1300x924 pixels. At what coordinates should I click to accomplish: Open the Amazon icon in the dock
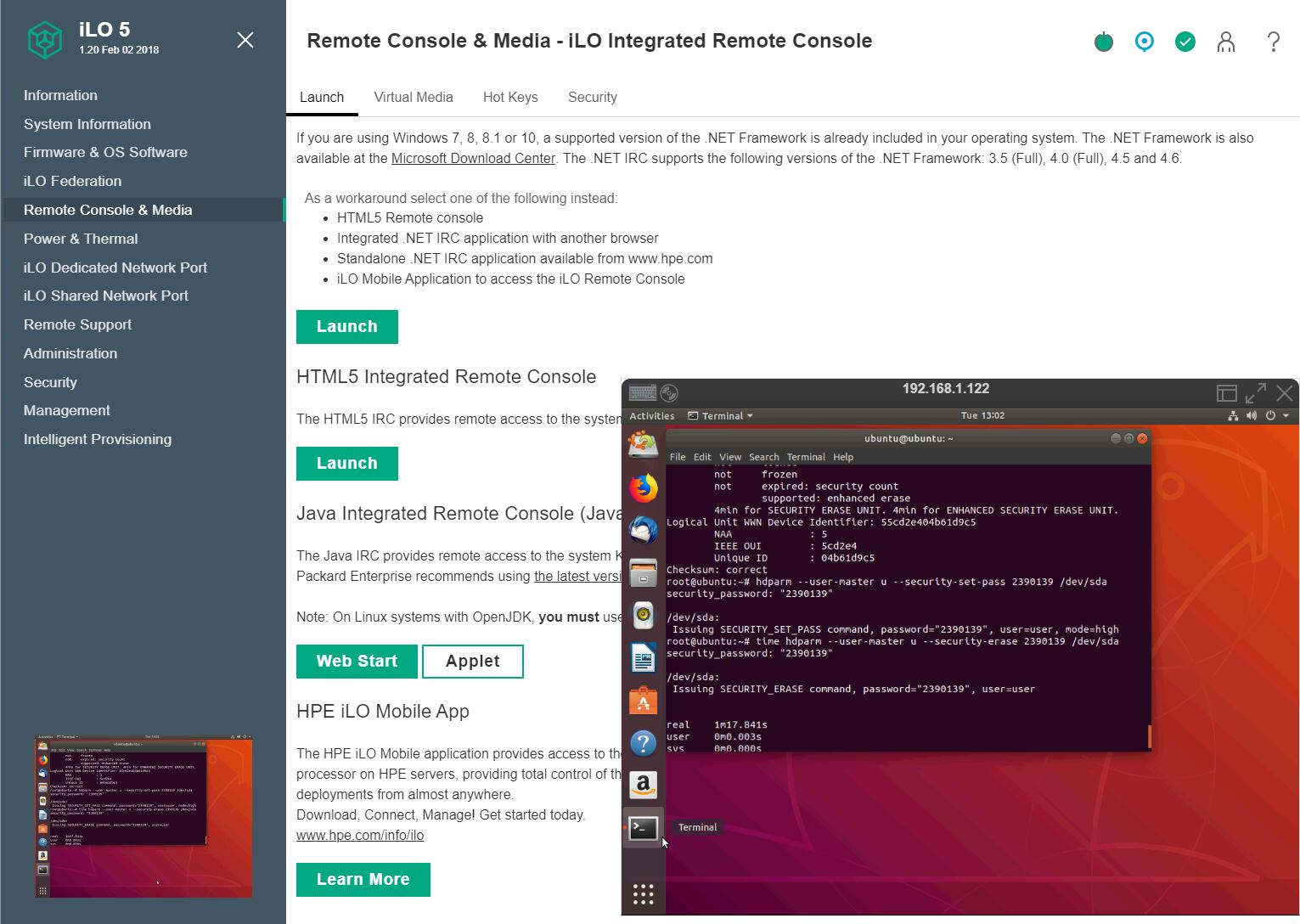[643, 786]
